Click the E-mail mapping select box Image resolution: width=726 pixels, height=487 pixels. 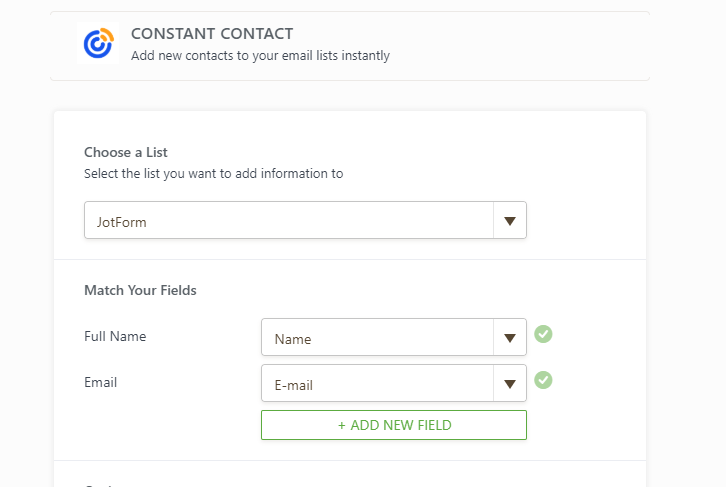[378, 383]
